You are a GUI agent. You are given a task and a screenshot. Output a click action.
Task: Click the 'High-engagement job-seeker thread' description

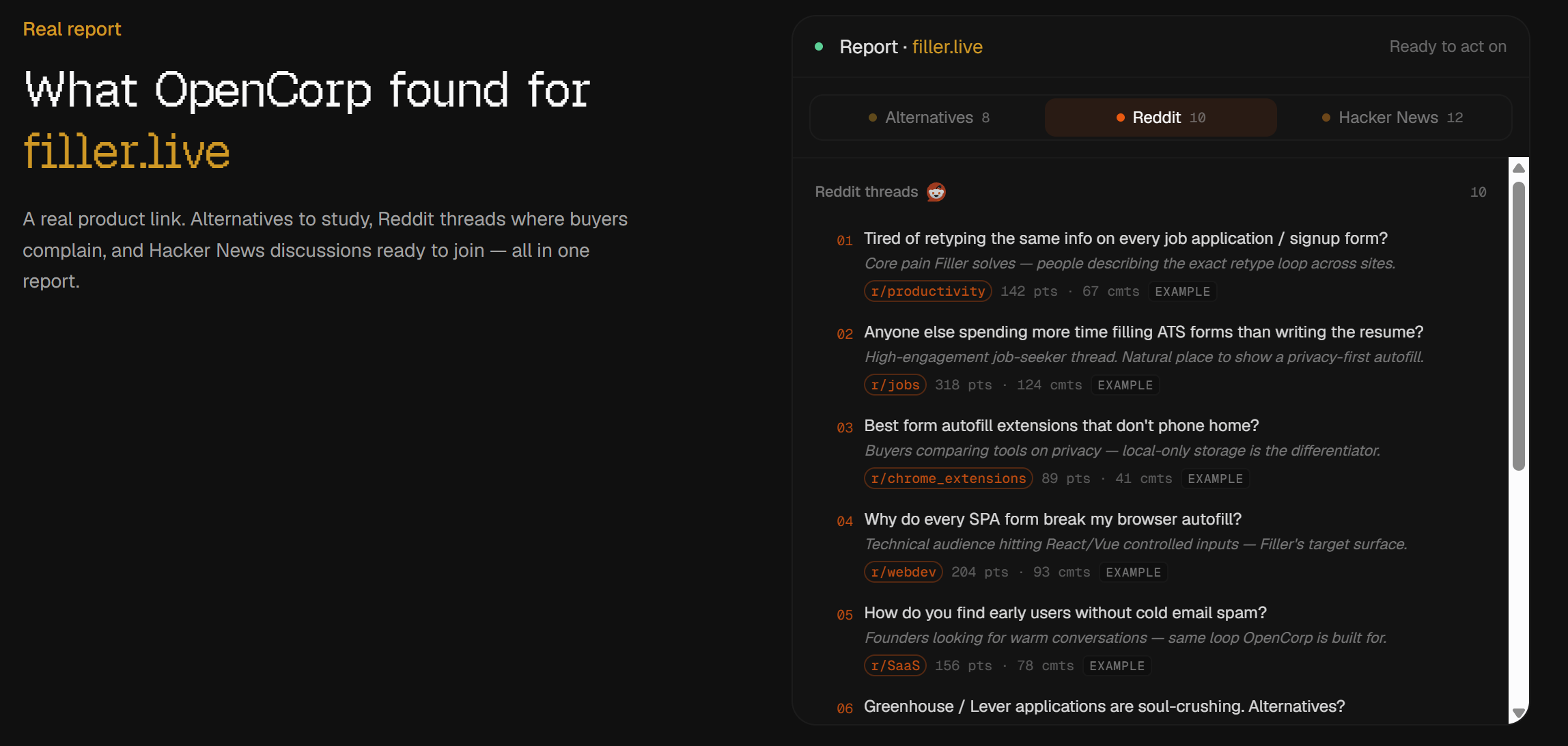click(x=1144, y=357)
